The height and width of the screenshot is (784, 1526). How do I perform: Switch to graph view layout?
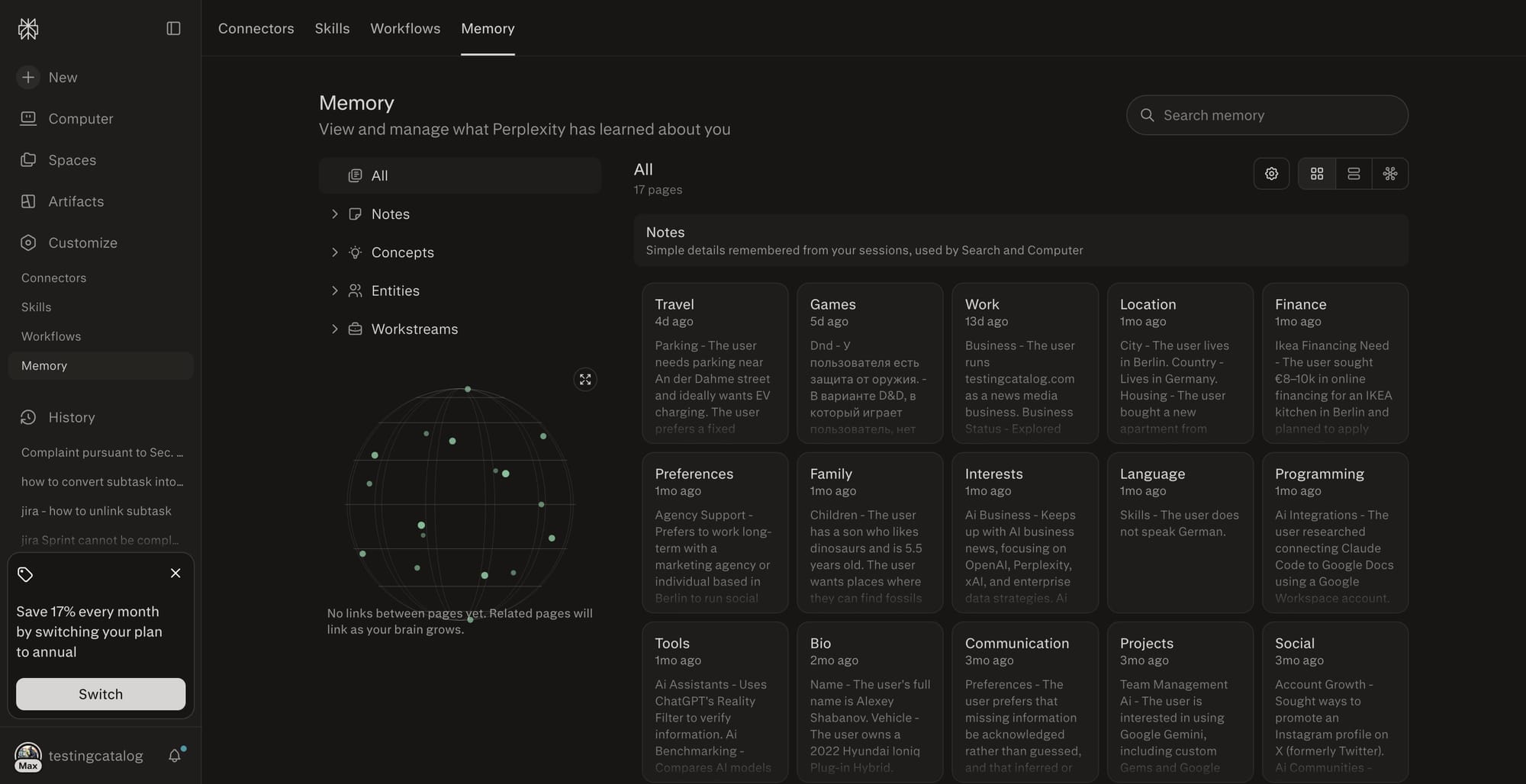[1390, 174]
